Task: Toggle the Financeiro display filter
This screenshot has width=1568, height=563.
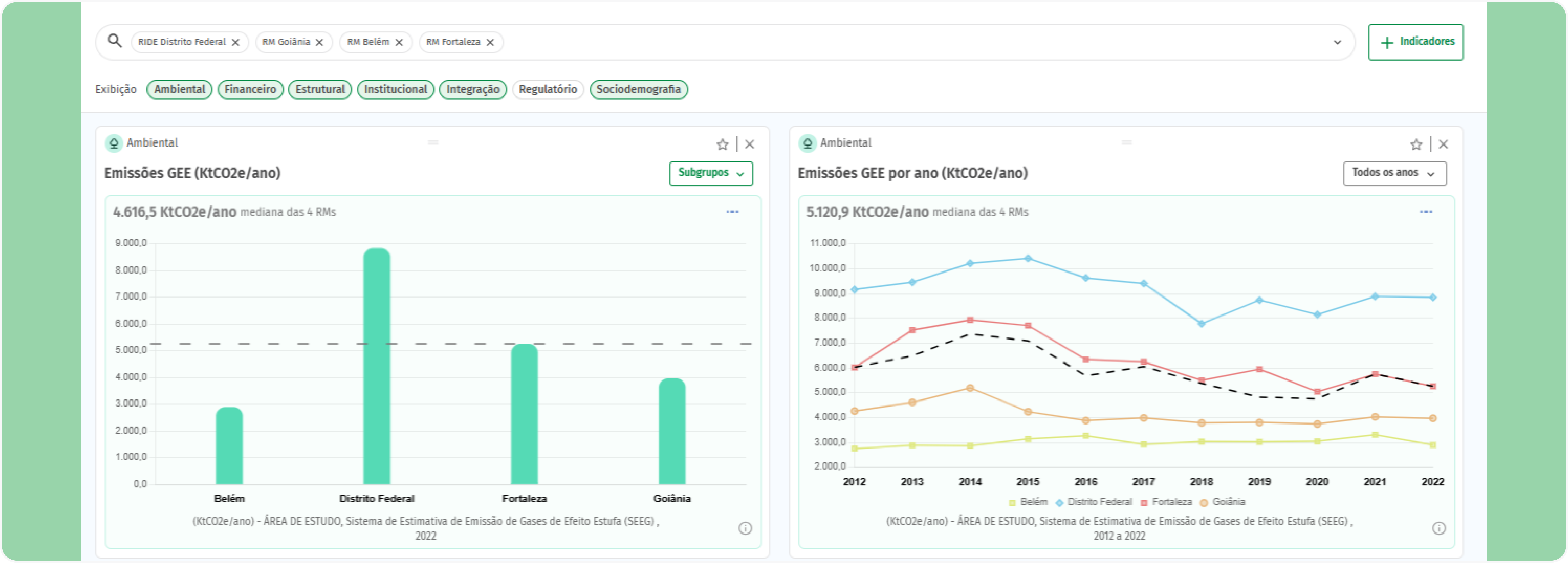Action: pos(250,89)
